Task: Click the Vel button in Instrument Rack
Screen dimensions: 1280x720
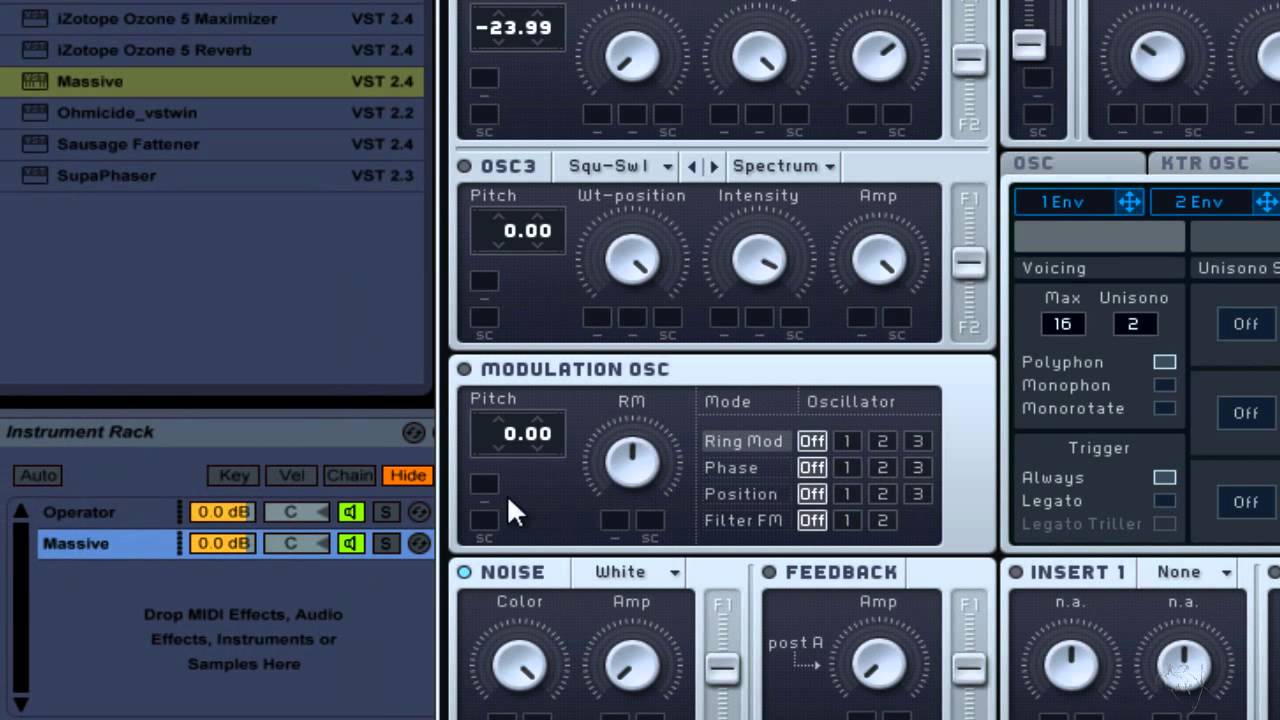Action: coord(291,475)
